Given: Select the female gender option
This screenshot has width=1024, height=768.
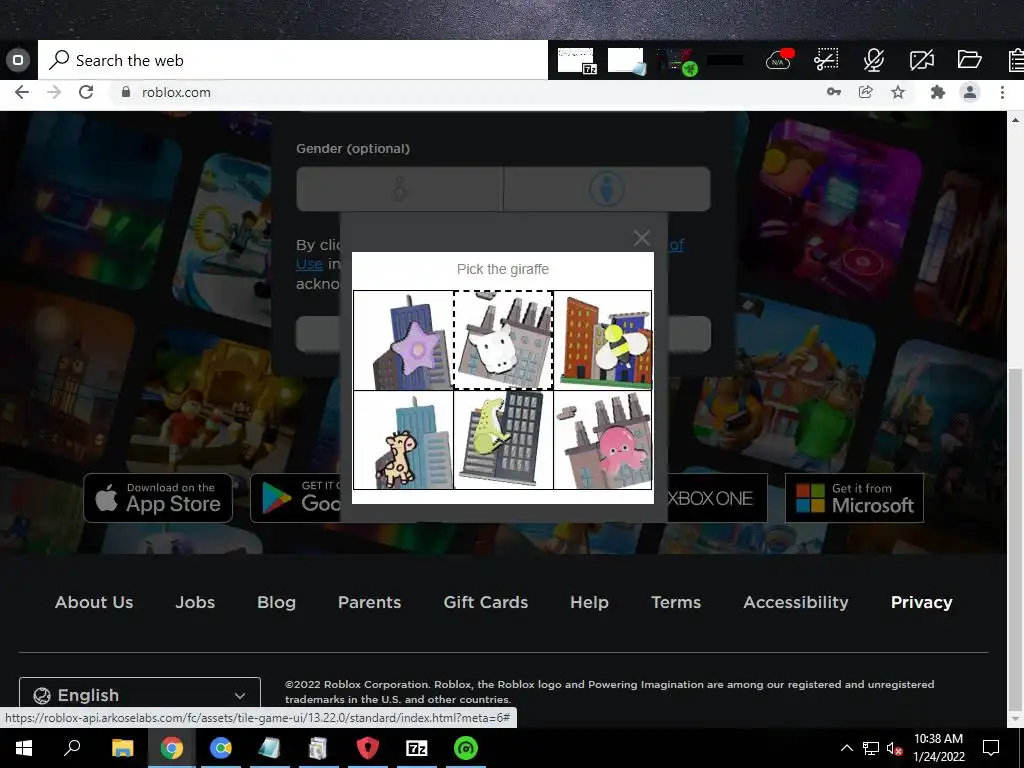Looking at the screenshot, I should click(x=400, y=189).
